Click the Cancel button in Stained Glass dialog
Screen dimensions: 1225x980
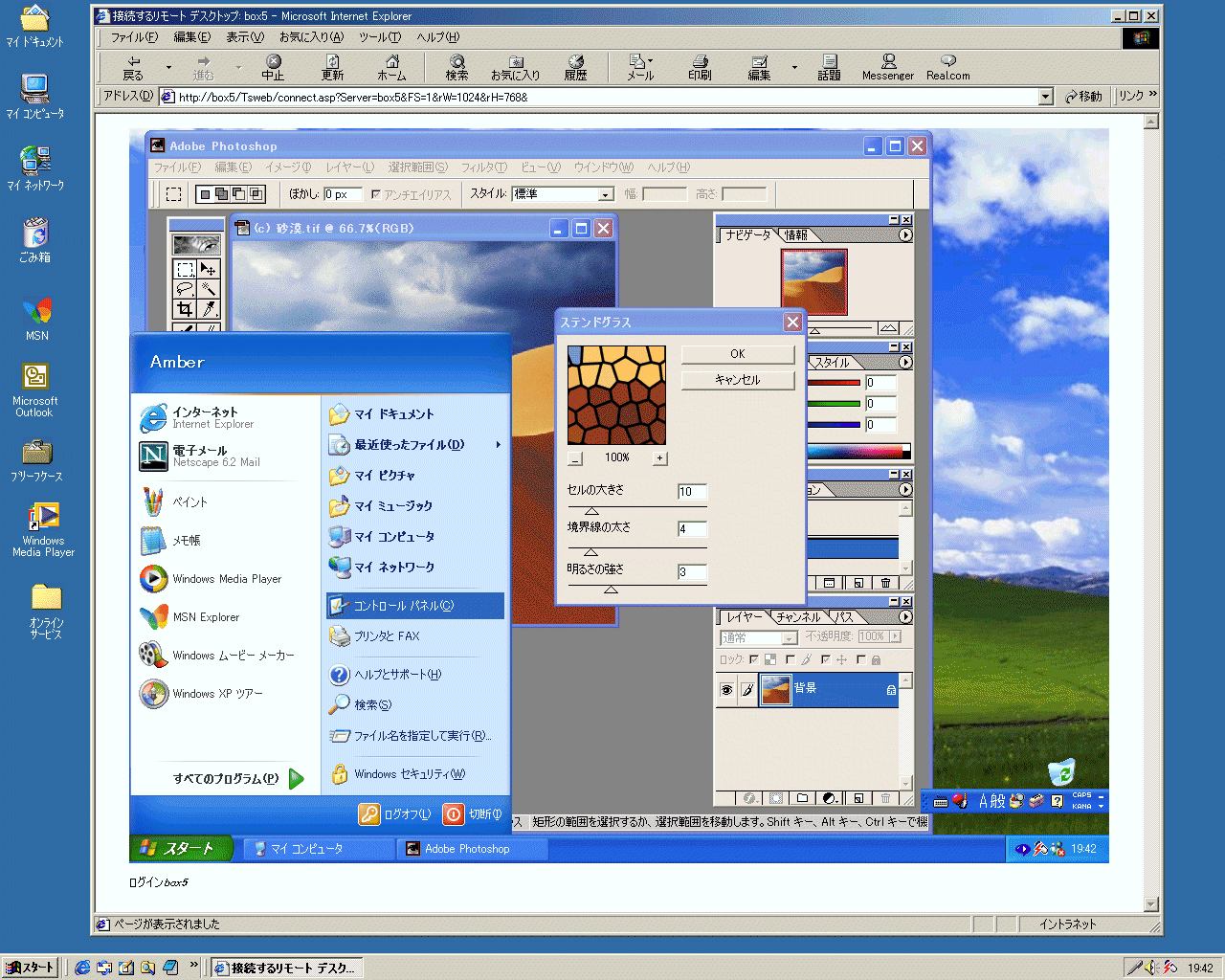pyautogui.click(x=737, y=380)
